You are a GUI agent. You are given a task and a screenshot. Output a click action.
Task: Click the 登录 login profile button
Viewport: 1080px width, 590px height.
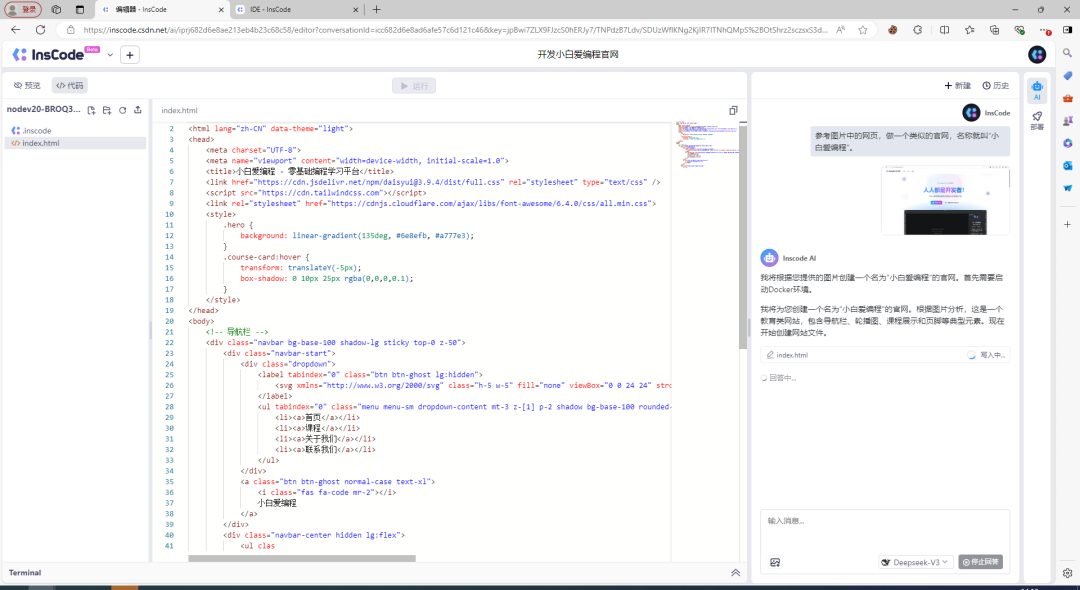pos(23,10)
